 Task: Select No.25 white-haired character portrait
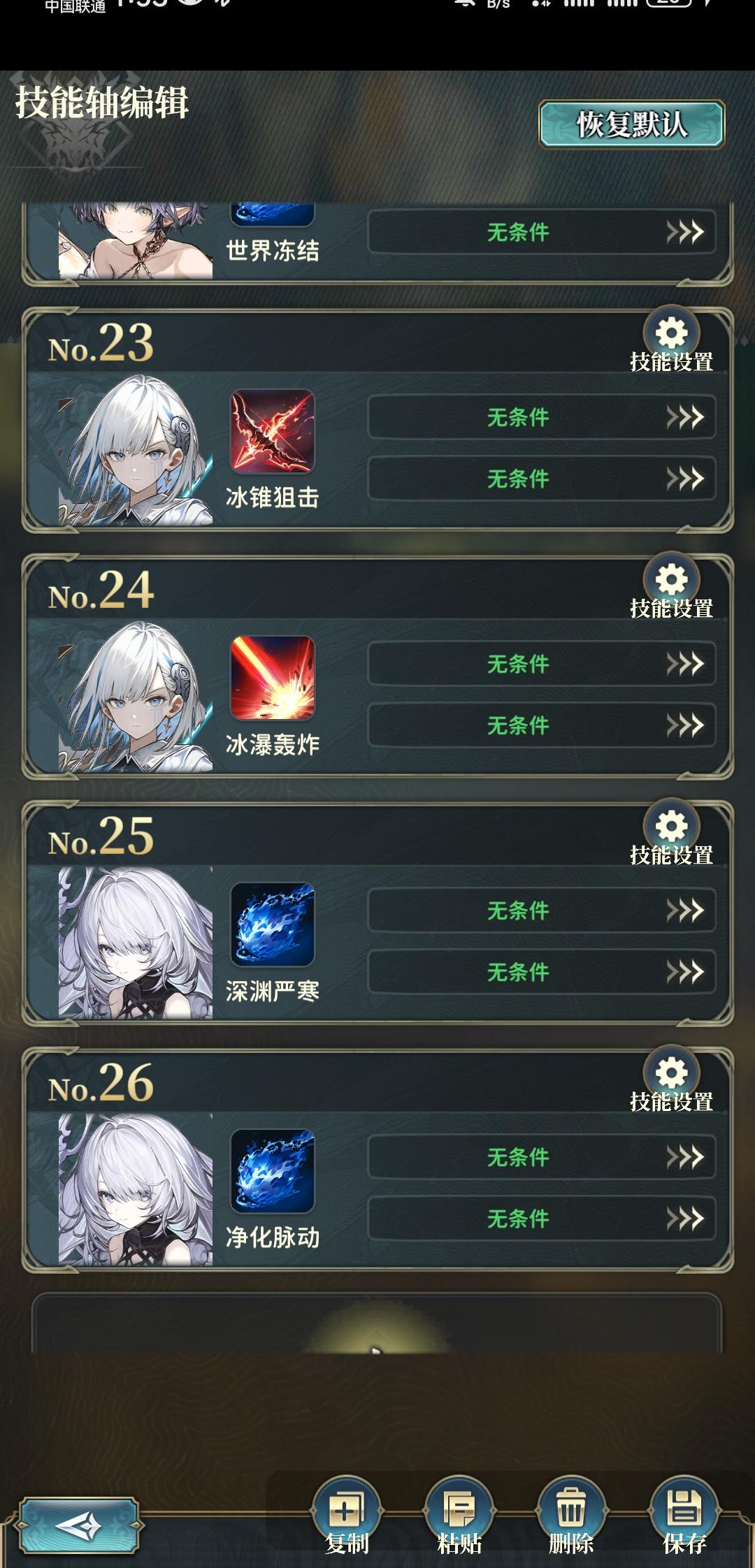point(136,943)
